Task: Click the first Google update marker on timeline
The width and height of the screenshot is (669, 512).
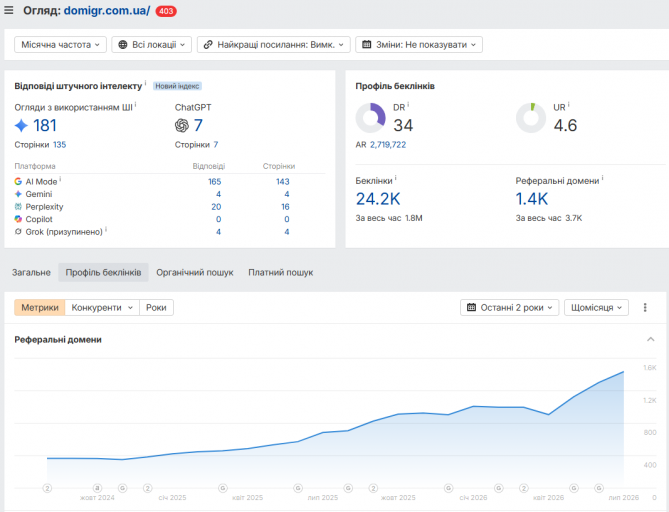Action: pyautogui.click(x=122, y=488)
